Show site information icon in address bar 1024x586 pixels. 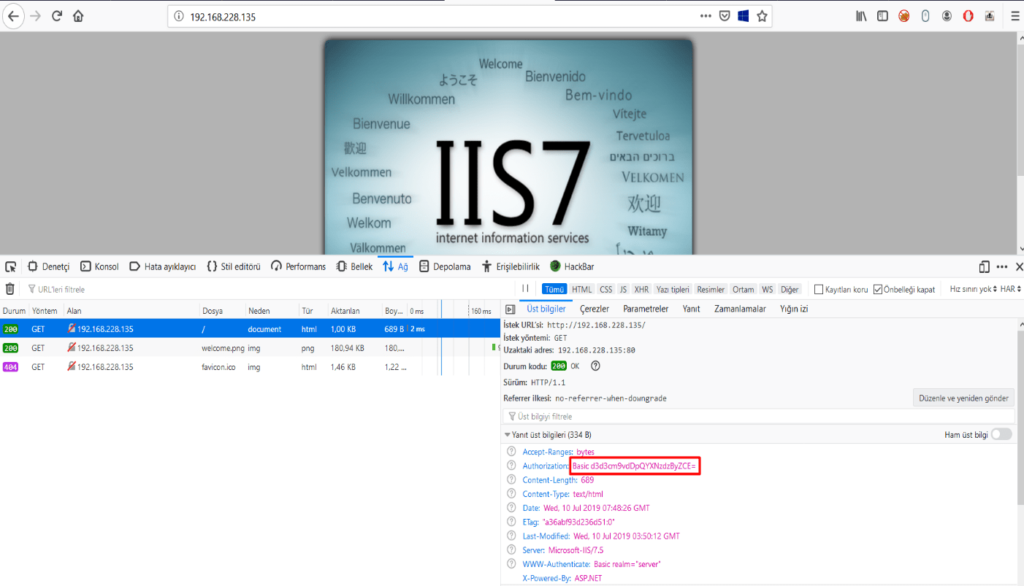(179, 16)
